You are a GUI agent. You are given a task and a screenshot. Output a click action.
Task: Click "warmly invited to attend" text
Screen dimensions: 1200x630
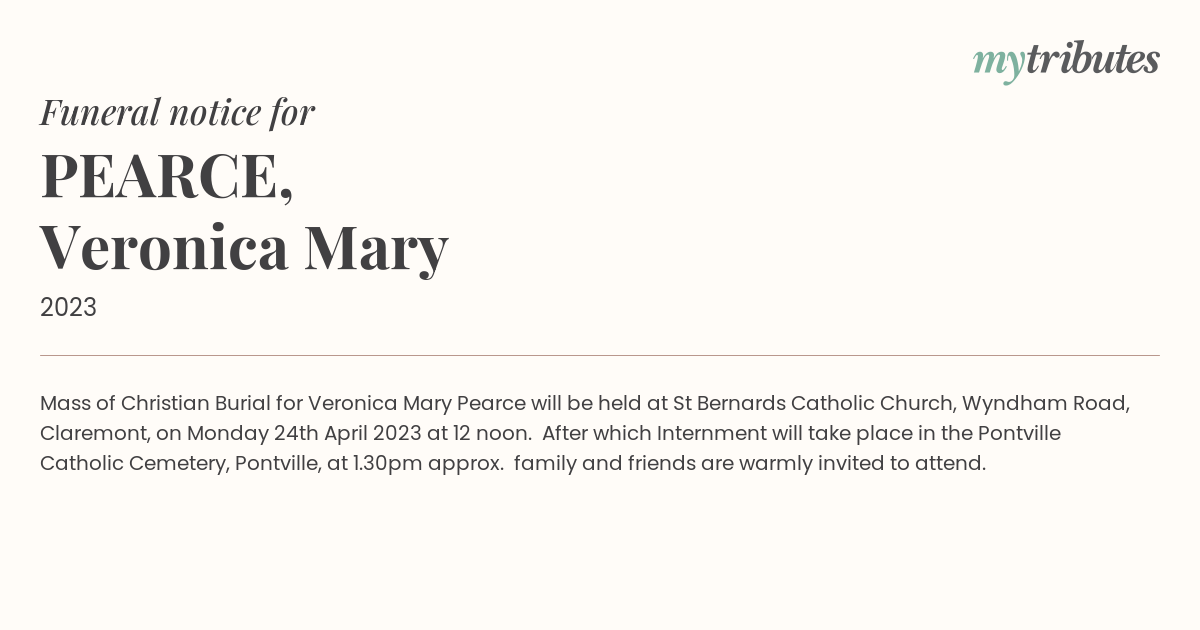[x=850, y=463]
